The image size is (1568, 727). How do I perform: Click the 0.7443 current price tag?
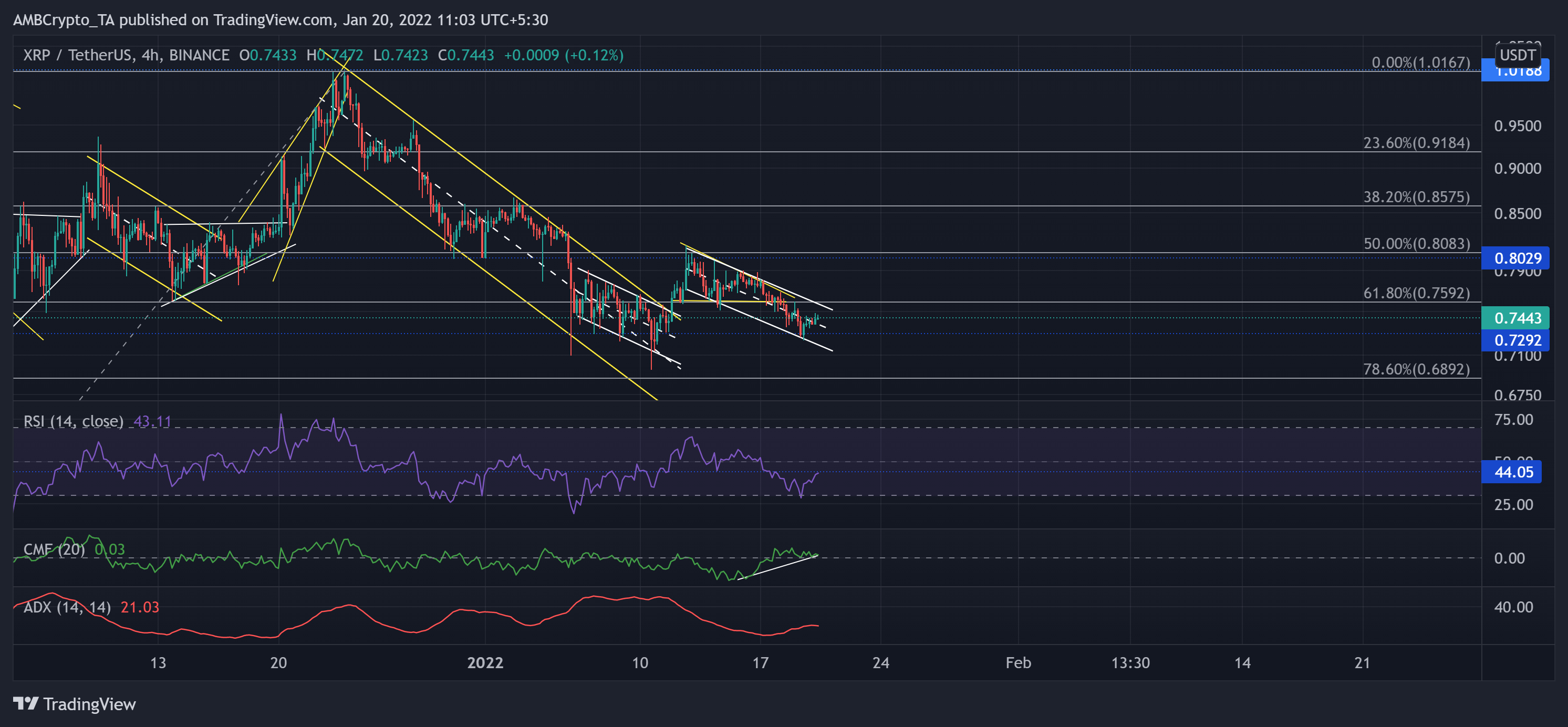click(1515, 318)
